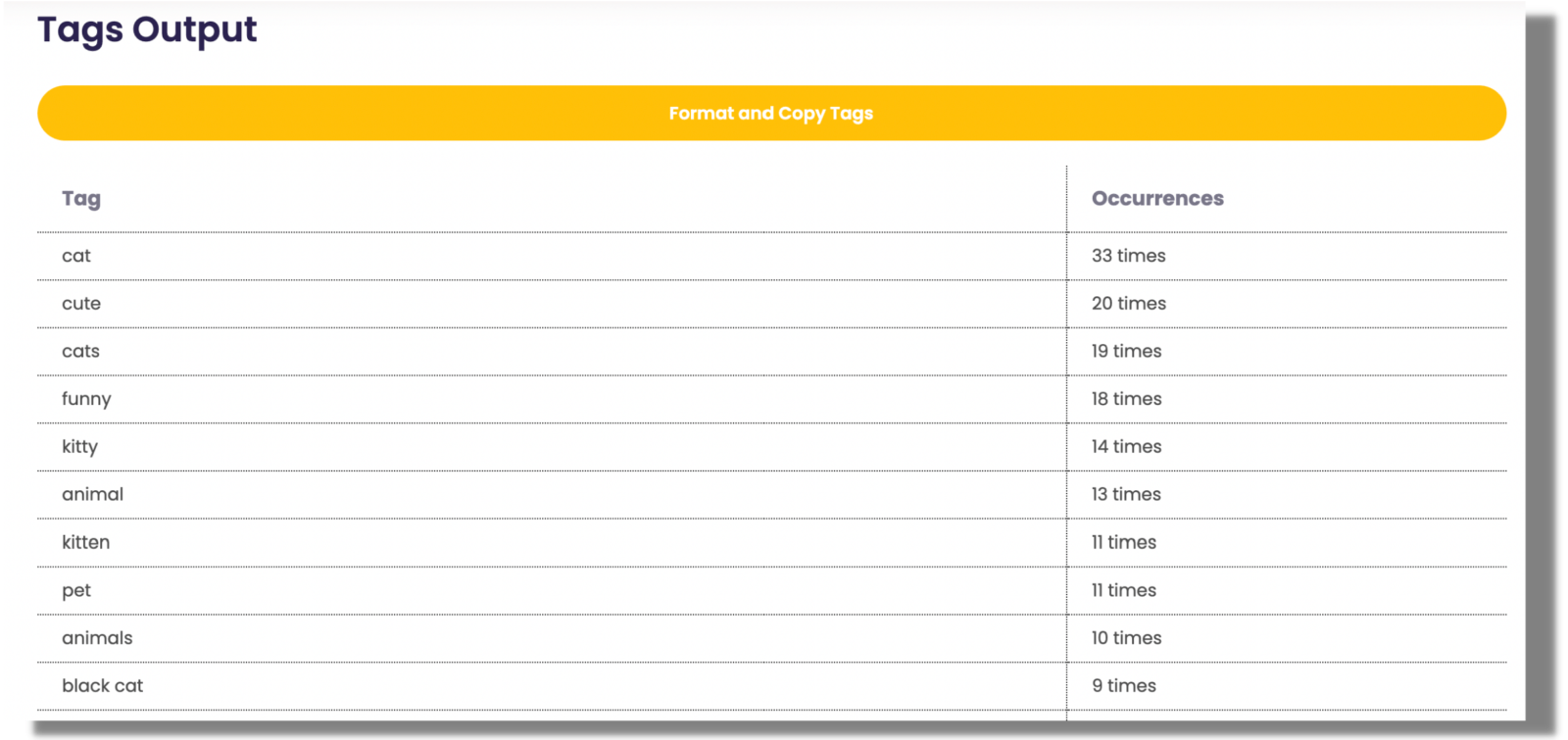Select the "10 times" occurrence cell
Screen dimensions: 1568x740
(x=1126, y=638)
